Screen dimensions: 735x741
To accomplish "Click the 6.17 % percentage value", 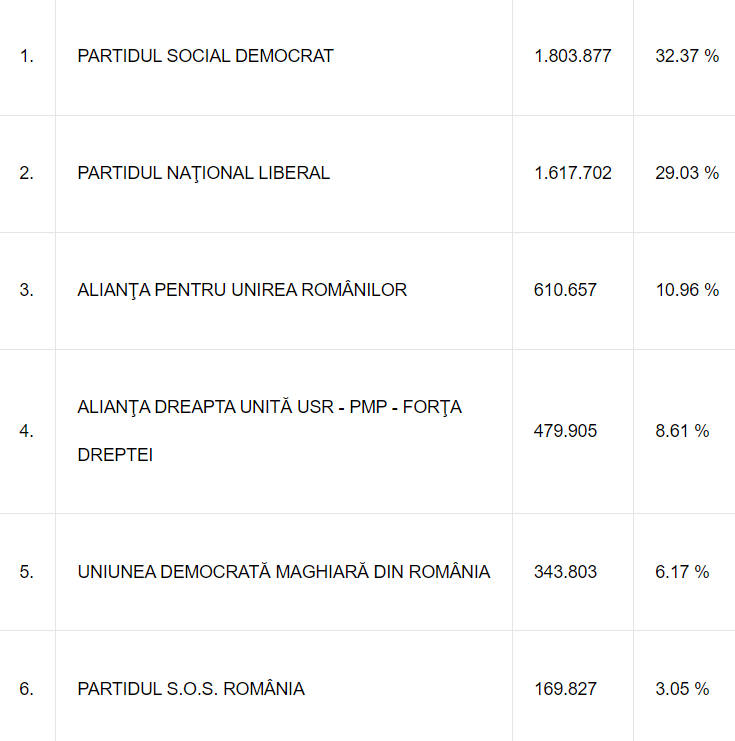I will coord(682,572).
